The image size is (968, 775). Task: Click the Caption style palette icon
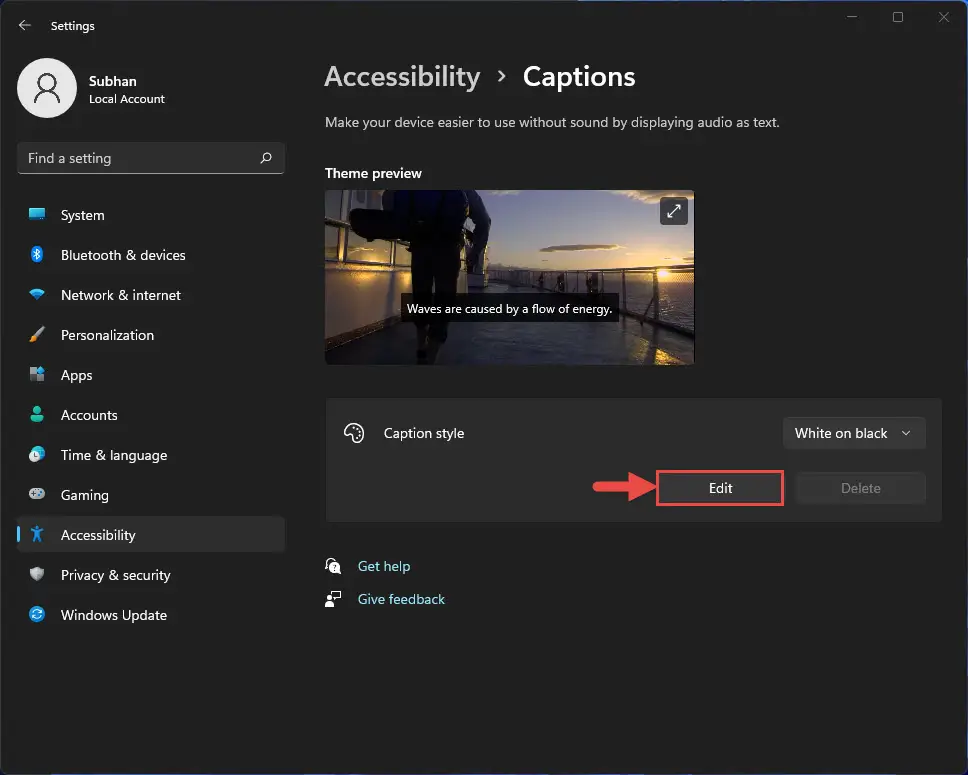point(354,433)
